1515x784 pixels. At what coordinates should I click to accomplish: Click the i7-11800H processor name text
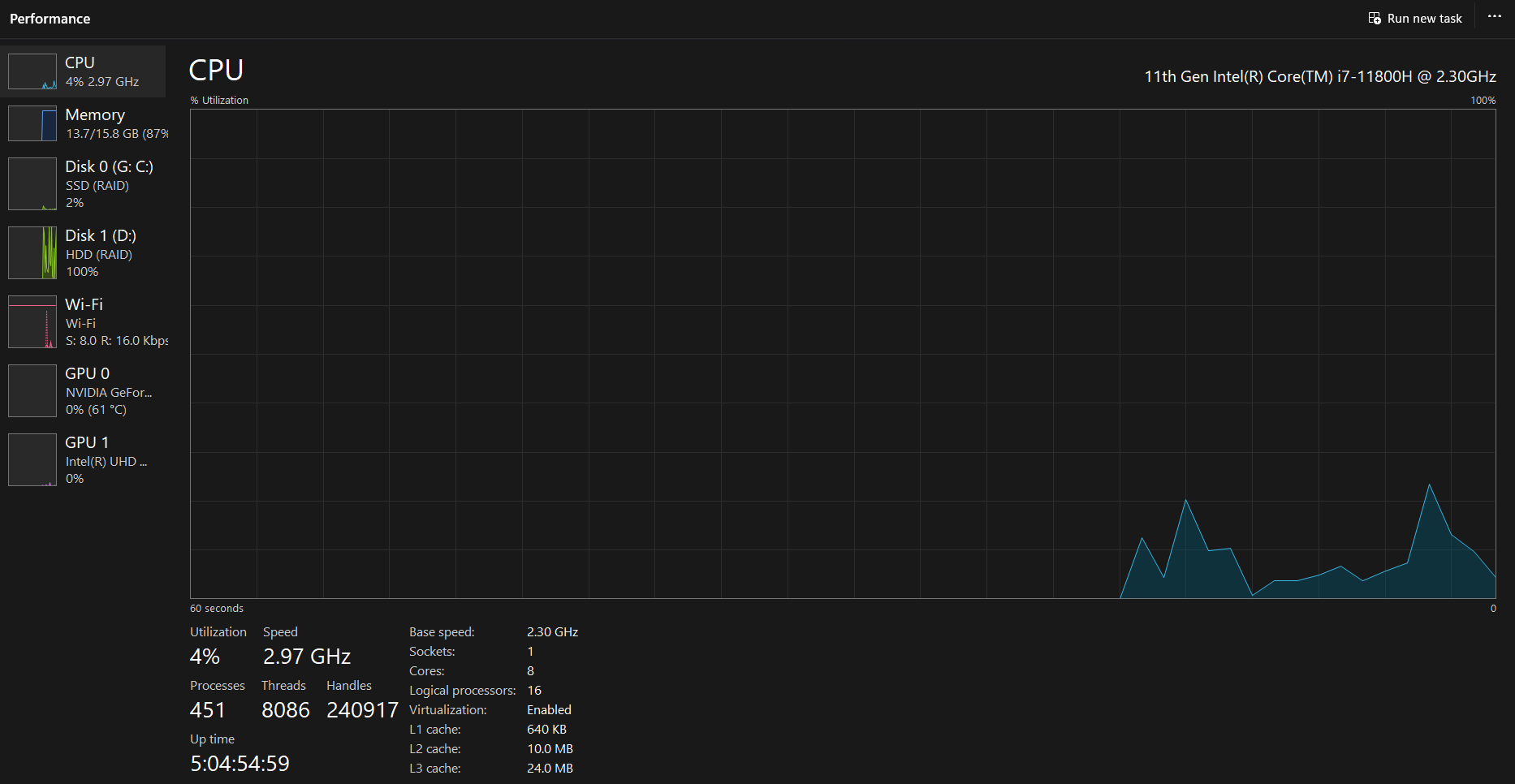(x=1319, y=76)
